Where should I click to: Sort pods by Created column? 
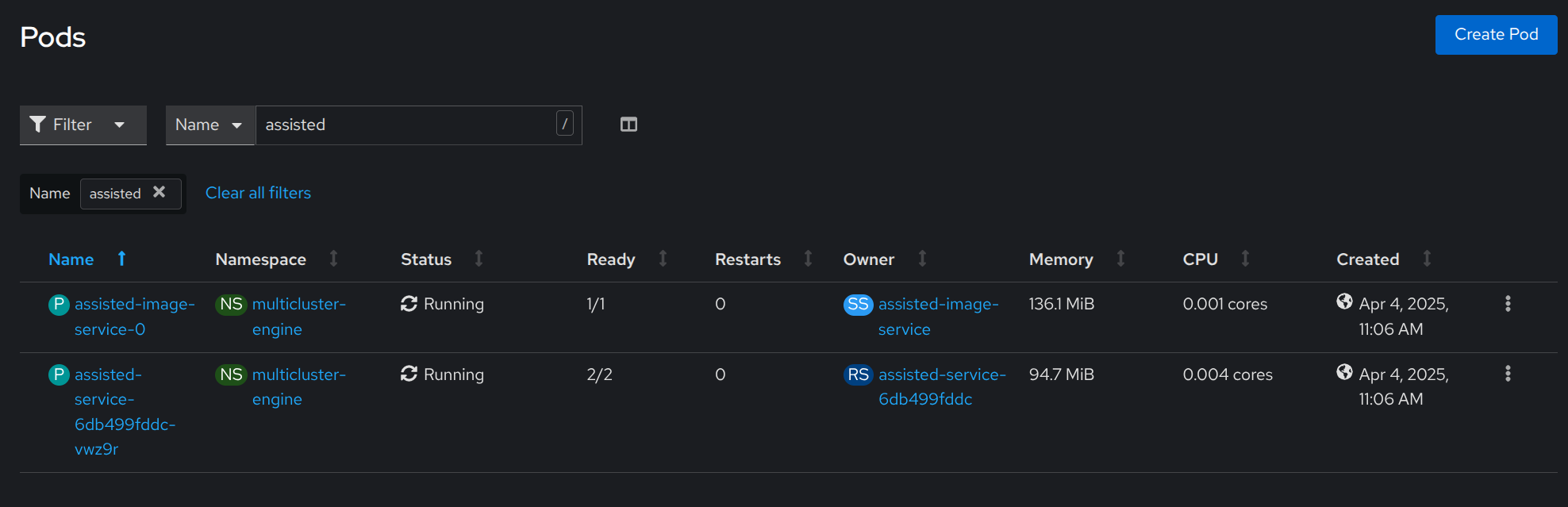click(1367, 259)
